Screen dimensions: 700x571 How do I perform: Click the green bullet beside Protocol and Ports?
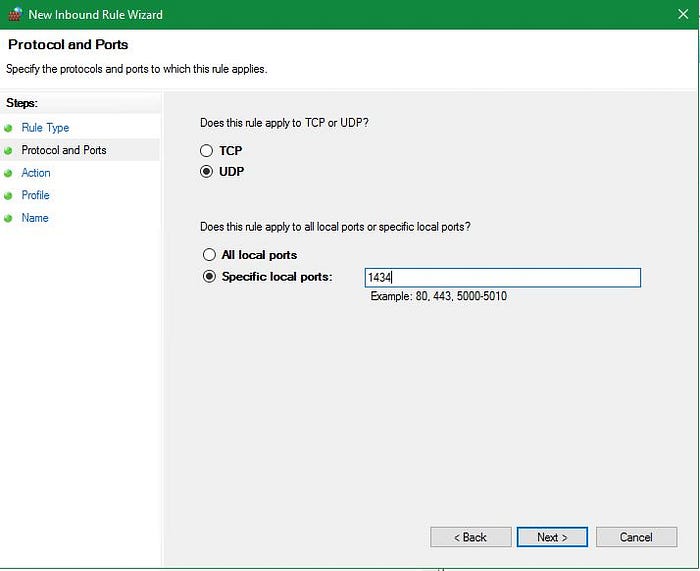(8, 151)
